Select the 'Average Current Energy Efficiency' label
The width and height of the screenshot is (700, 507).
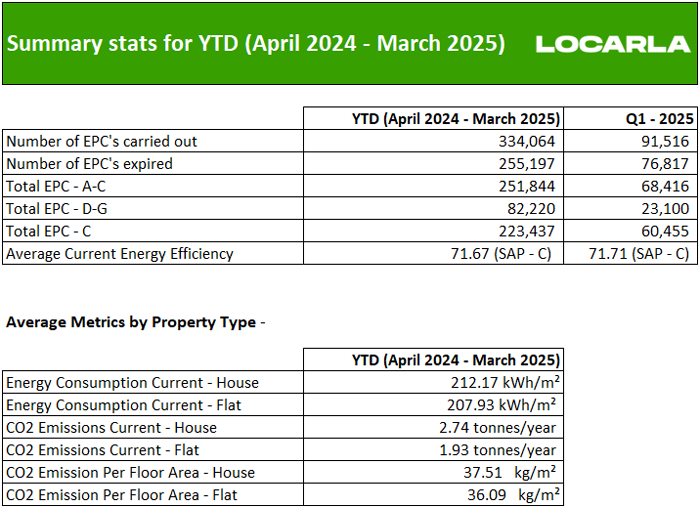pyautogui.click(x=120, y=254)
